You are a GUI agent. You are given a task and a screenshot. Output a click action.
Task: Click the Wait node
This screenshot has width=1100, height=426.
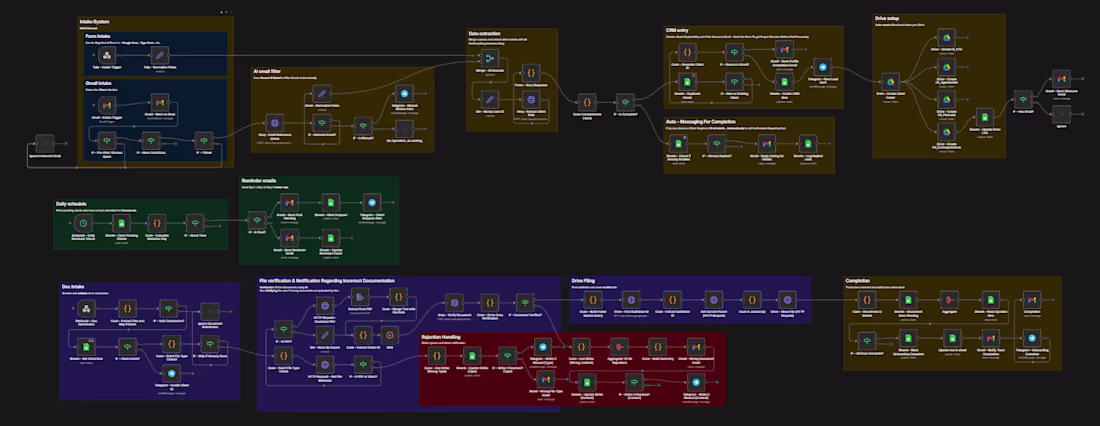[x=389, y=333]
